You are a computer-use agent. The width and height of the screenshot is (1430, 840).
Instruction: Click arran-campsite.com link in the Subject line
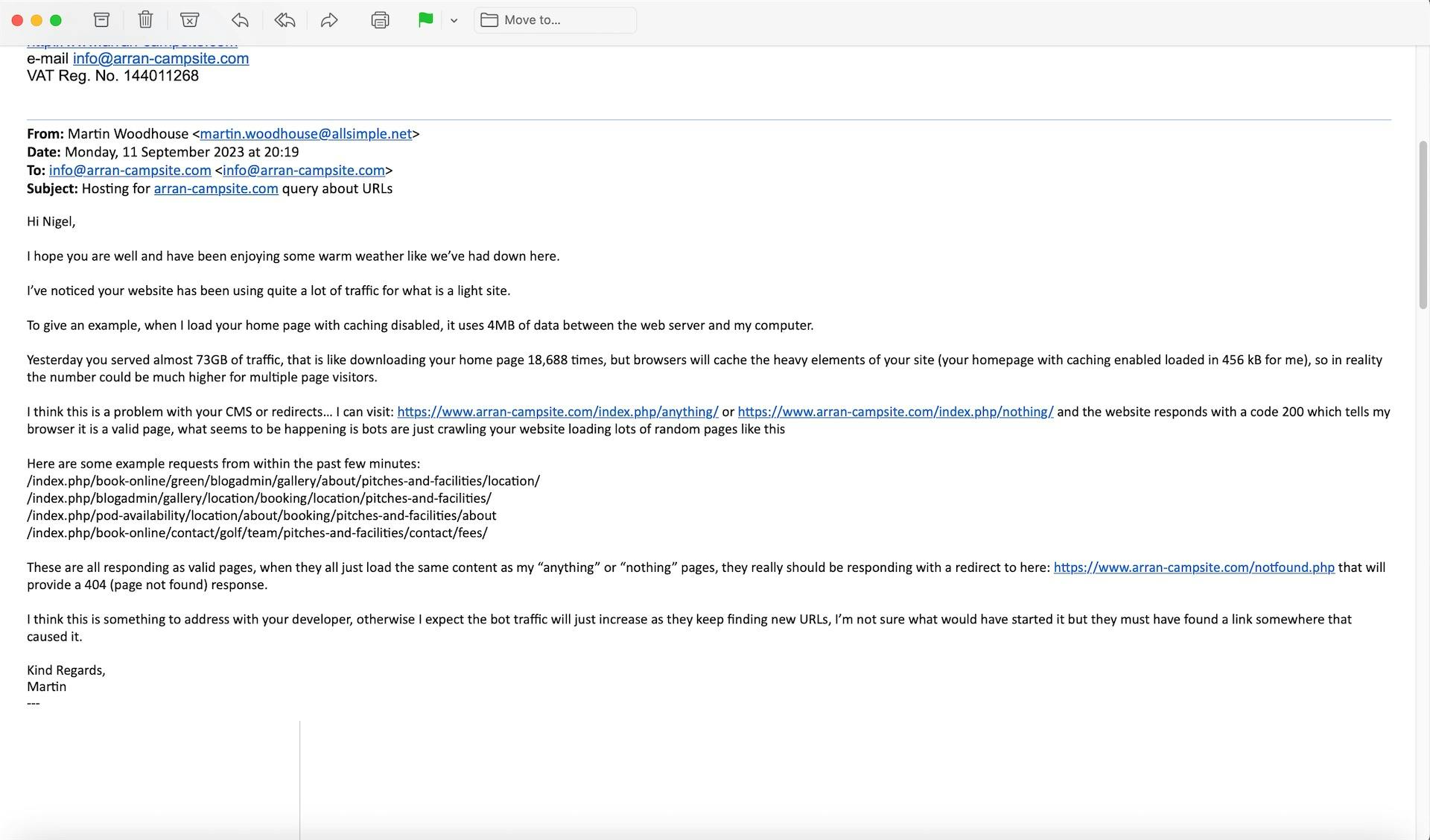[216, 189]
